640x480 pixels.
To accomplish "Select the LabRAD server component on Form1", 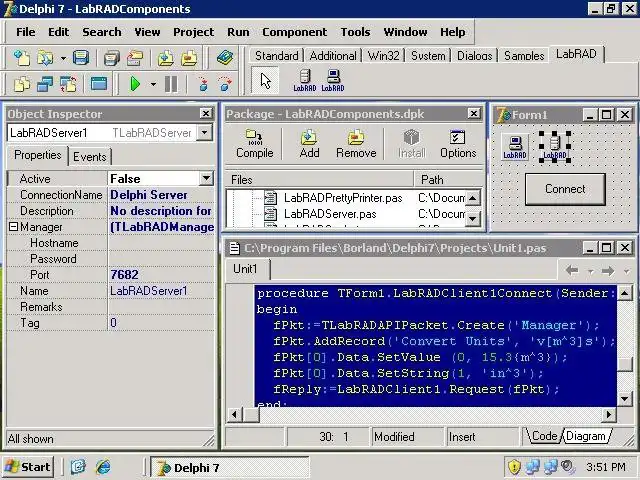I will (555, 147).
